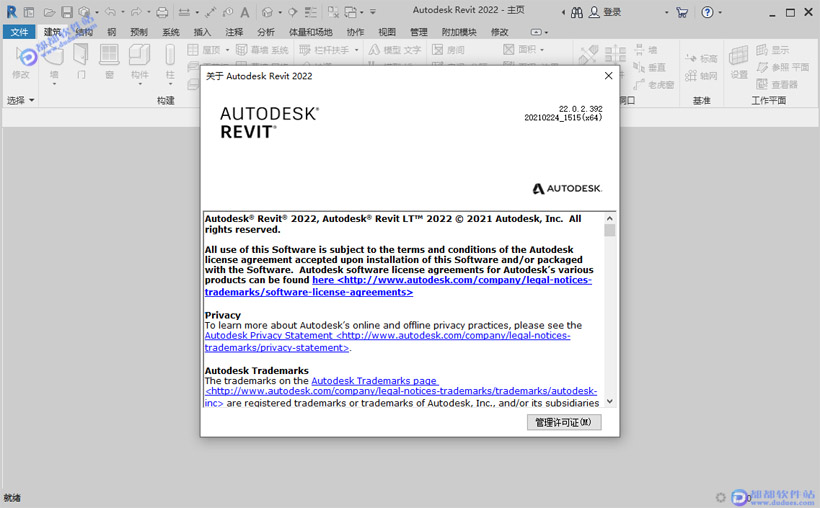Screen dimensions: 820x508
Task: Click the Help question mark icon
Action: (707, 12)
